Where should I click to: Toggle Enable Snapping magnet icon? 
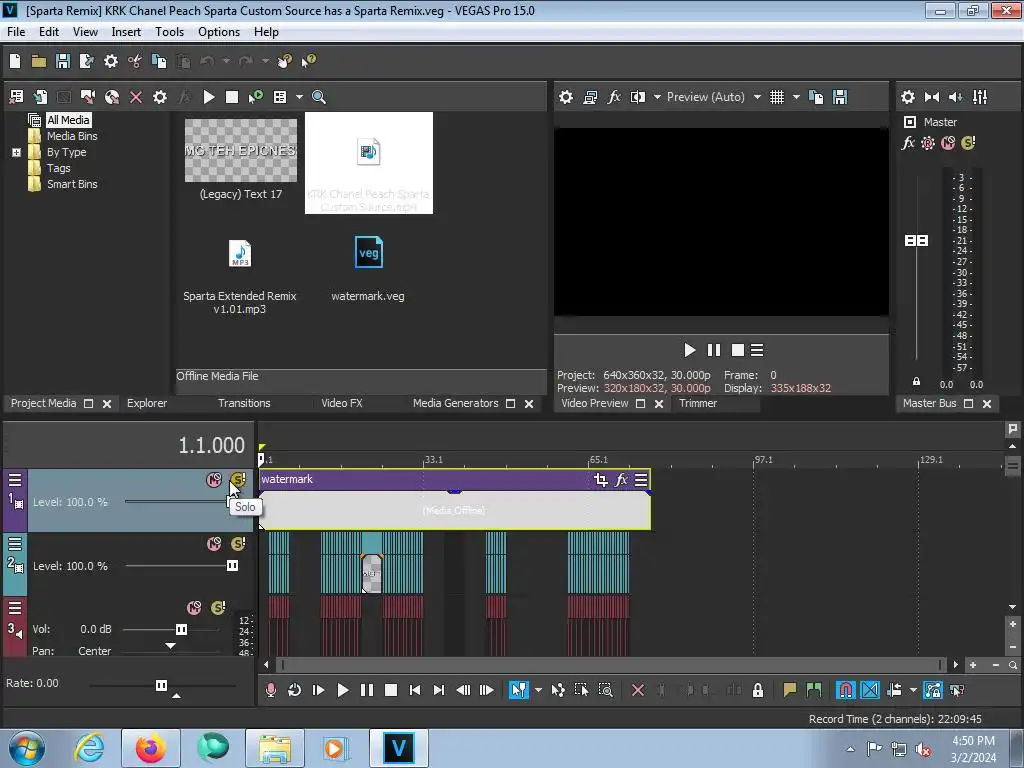point(845,690)
